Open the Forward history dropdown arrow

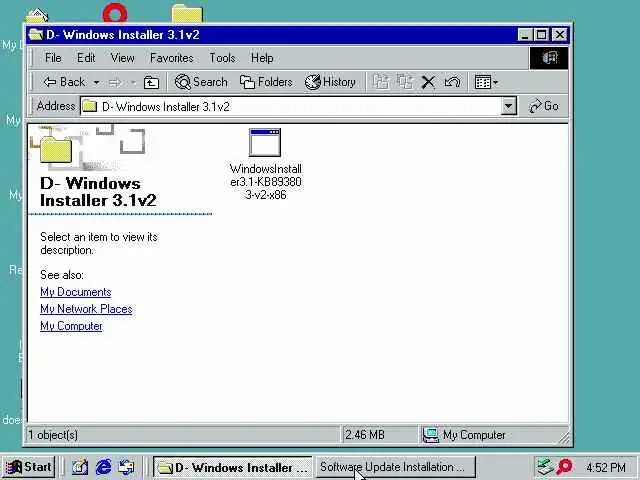click(x=133, y=82)
